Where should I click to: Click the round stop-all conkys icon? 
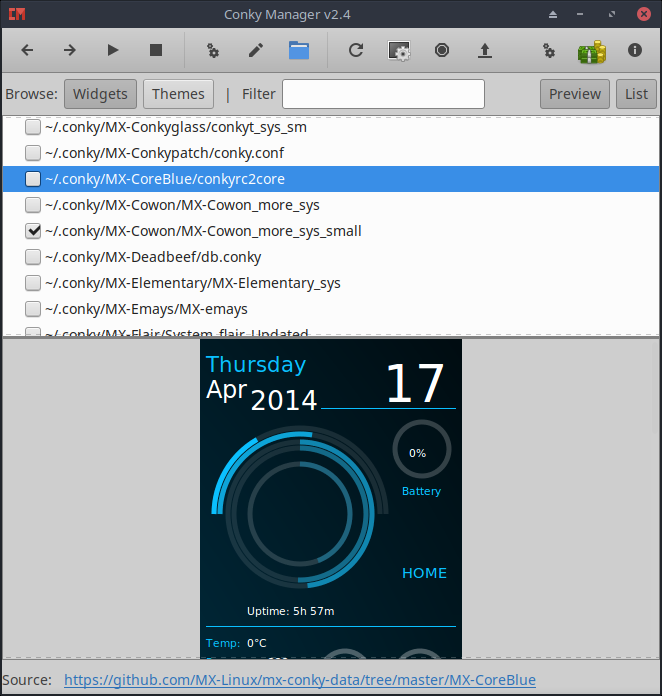(x=442, y=50)
